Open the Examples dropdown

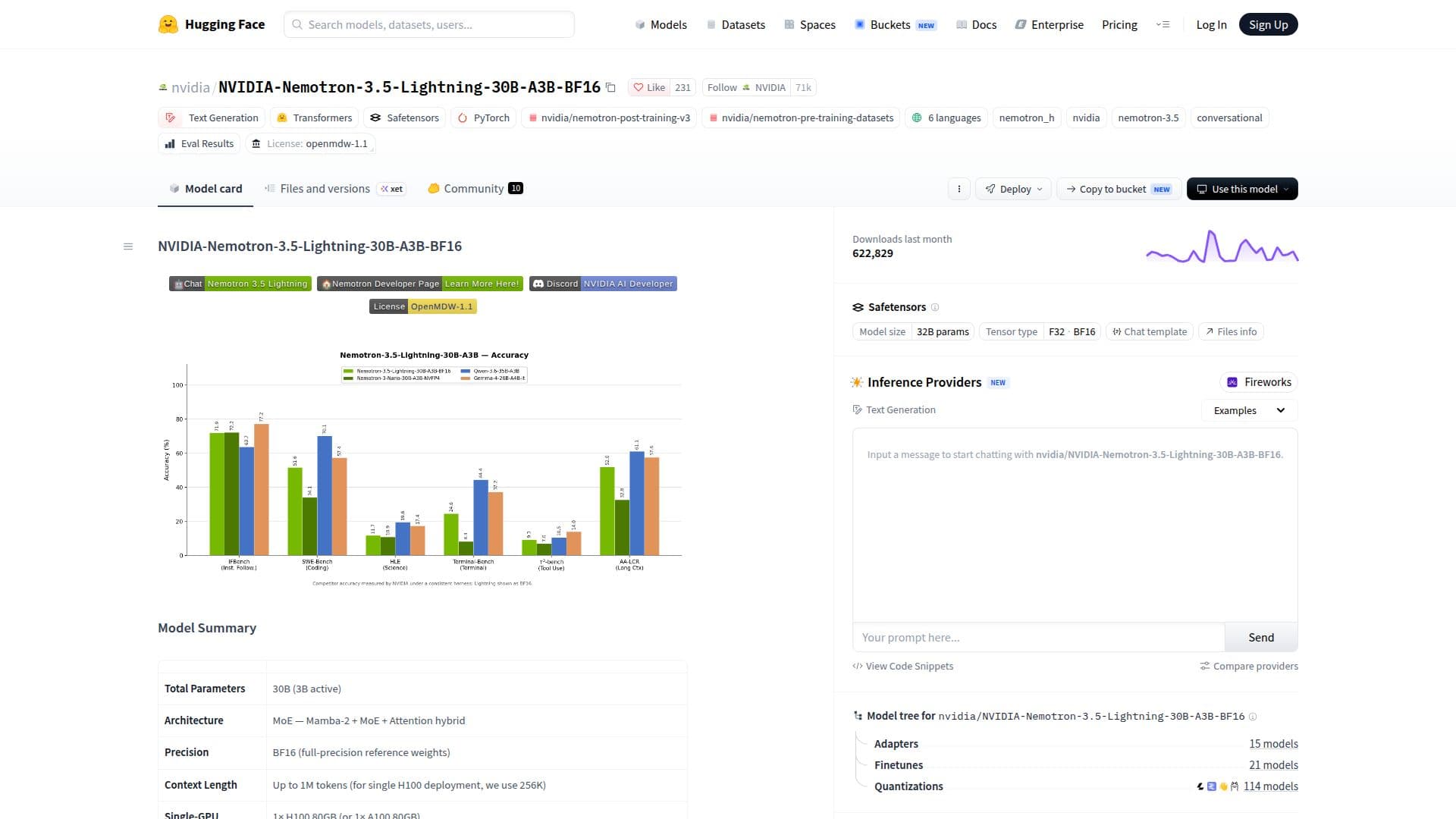tap(1249, 410)
